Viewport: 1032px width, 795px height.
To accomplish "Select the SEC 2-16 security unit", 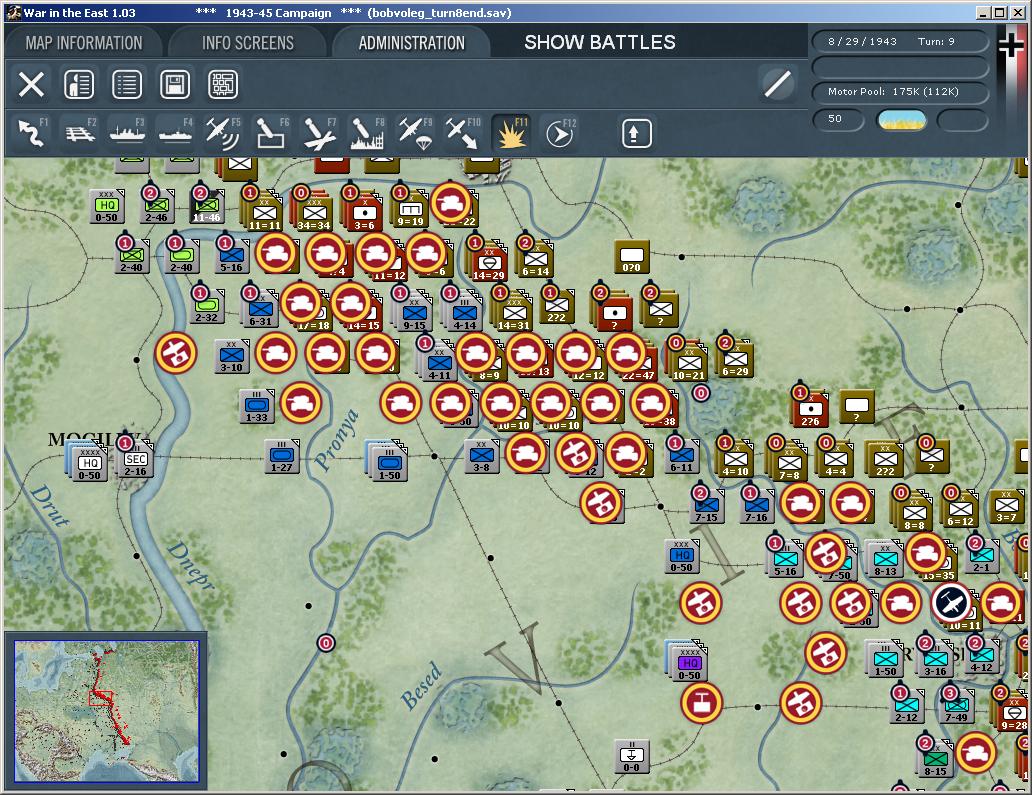I will click(x=135, y=459).
